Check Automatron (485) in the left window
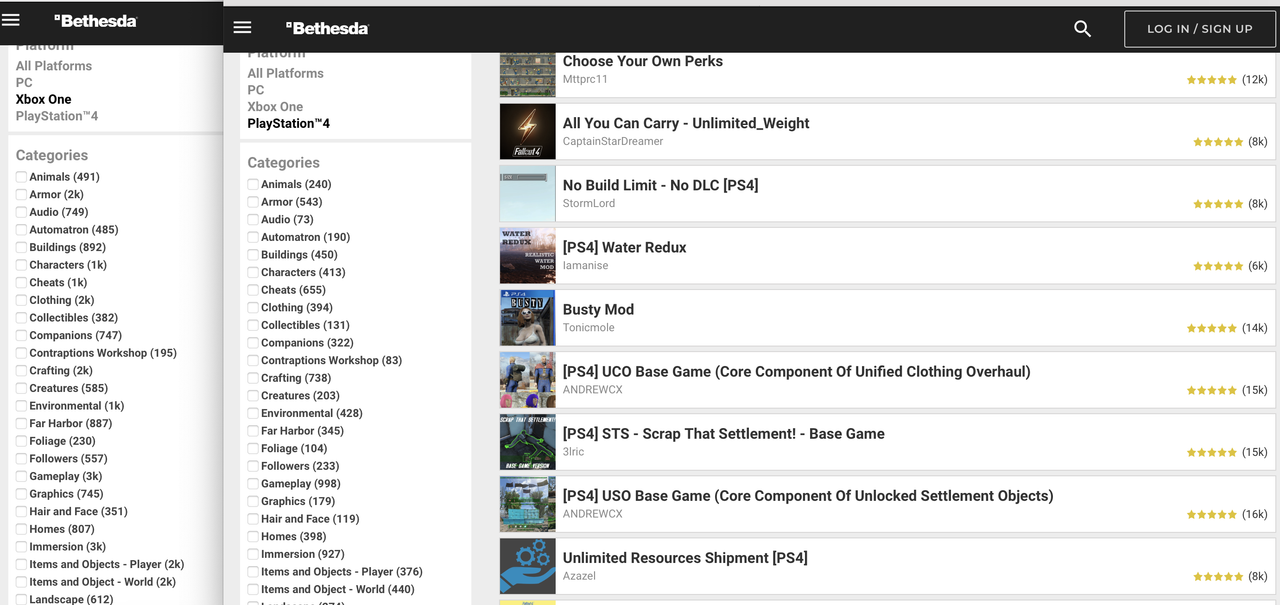The image size is (1280, 605). point(21,230)
